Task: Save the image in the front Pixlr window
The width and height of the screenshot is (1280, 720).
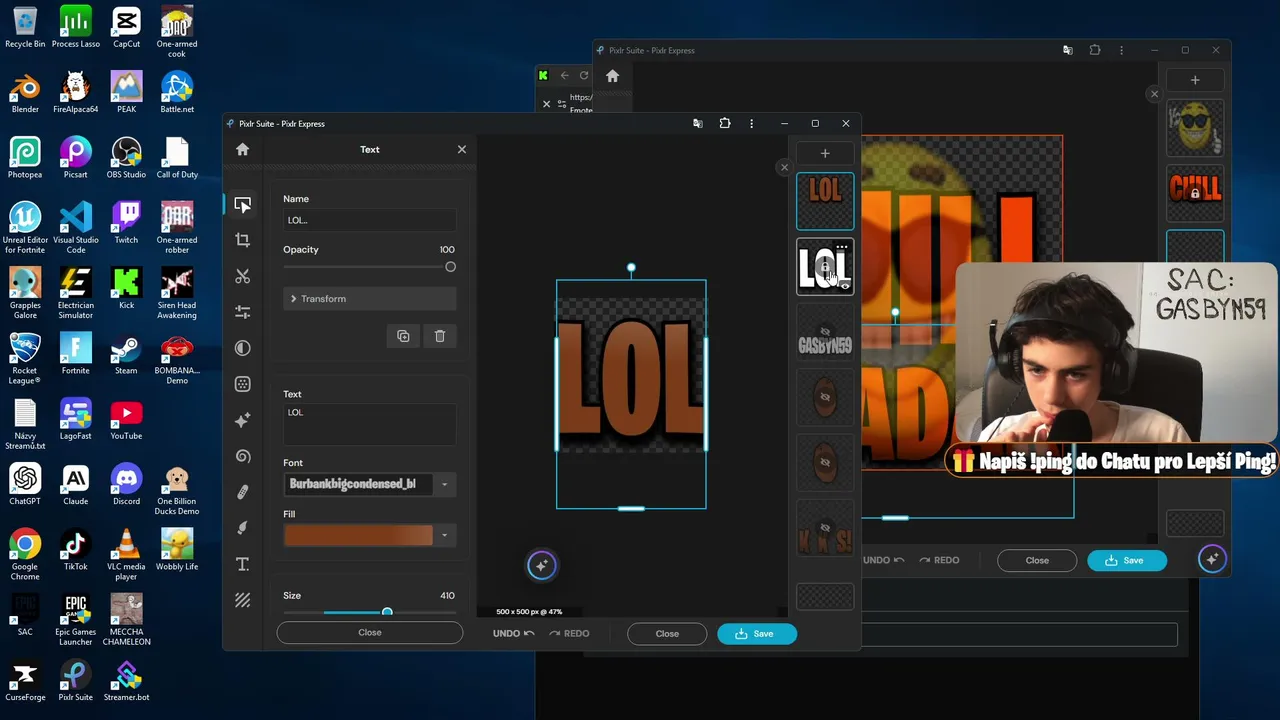Action: (757, 633)
